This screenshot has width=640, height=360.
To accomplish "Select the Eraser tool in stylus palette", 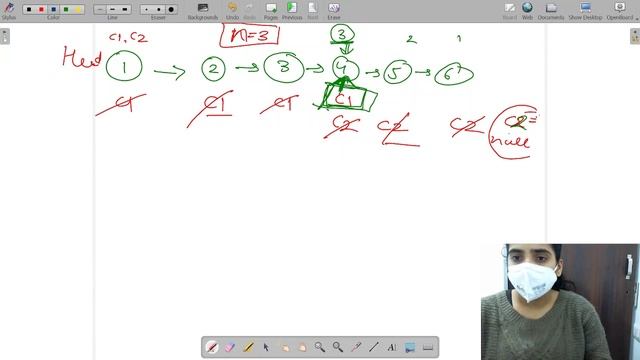I will tap(230, 347).
